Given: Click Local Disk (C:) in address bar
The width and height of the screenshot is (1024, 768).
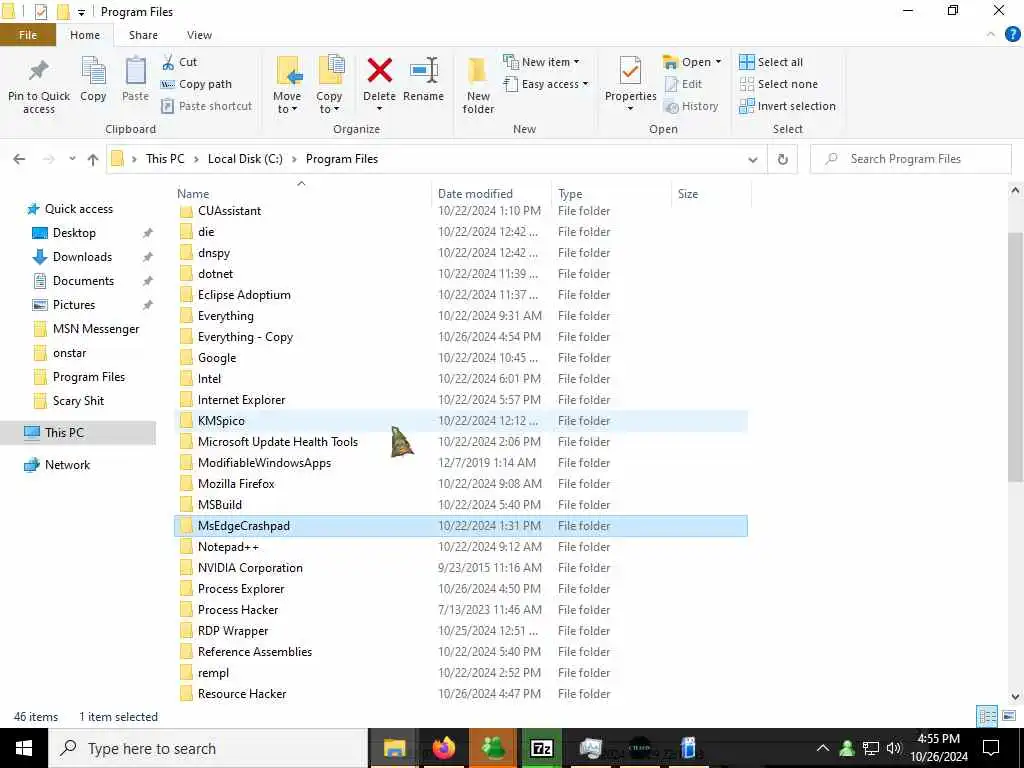Looking at the screenshot, I should [x=245, y=159].
